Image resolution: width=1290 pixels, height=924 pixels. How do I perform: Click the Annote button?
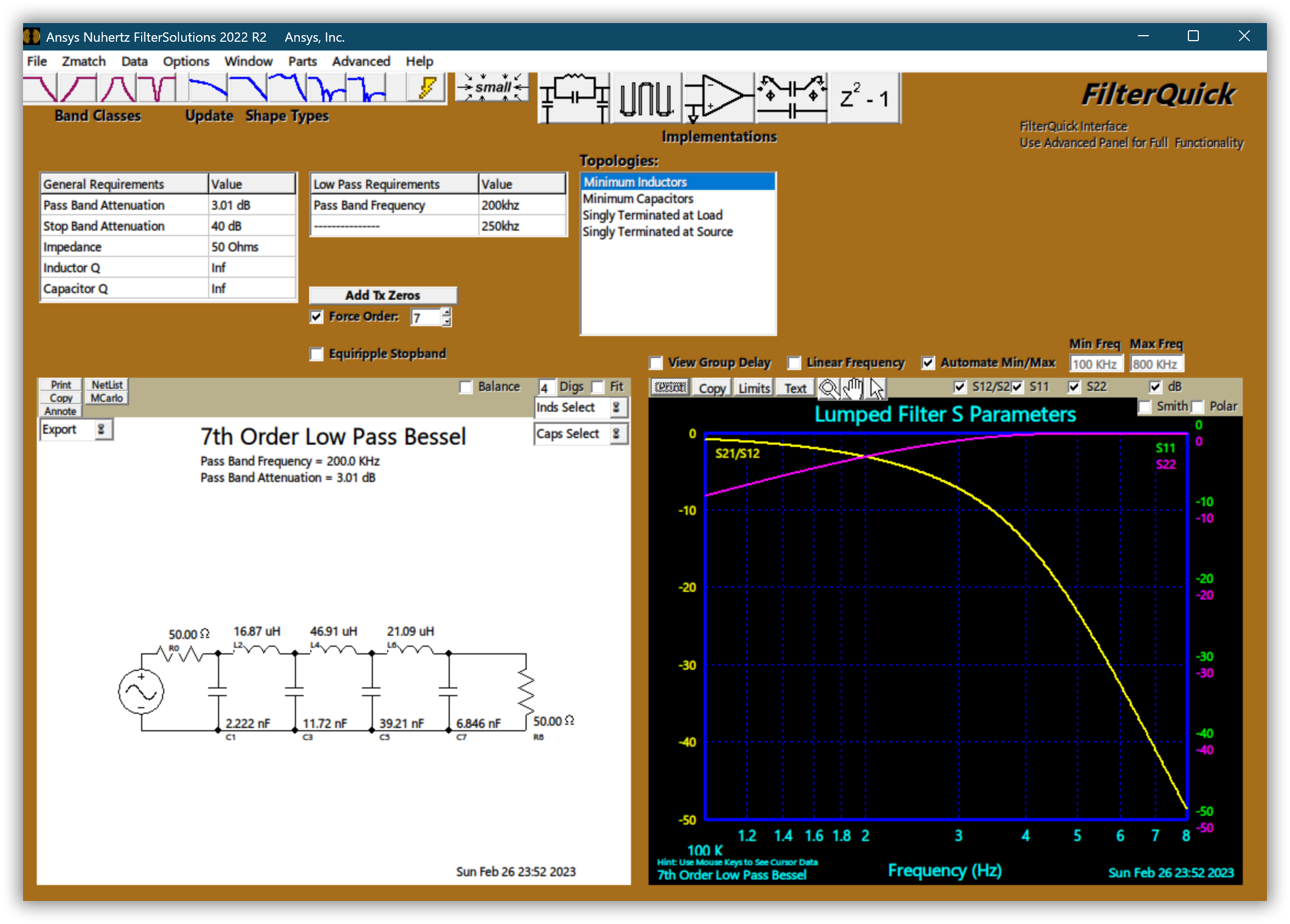coord(61,411)
